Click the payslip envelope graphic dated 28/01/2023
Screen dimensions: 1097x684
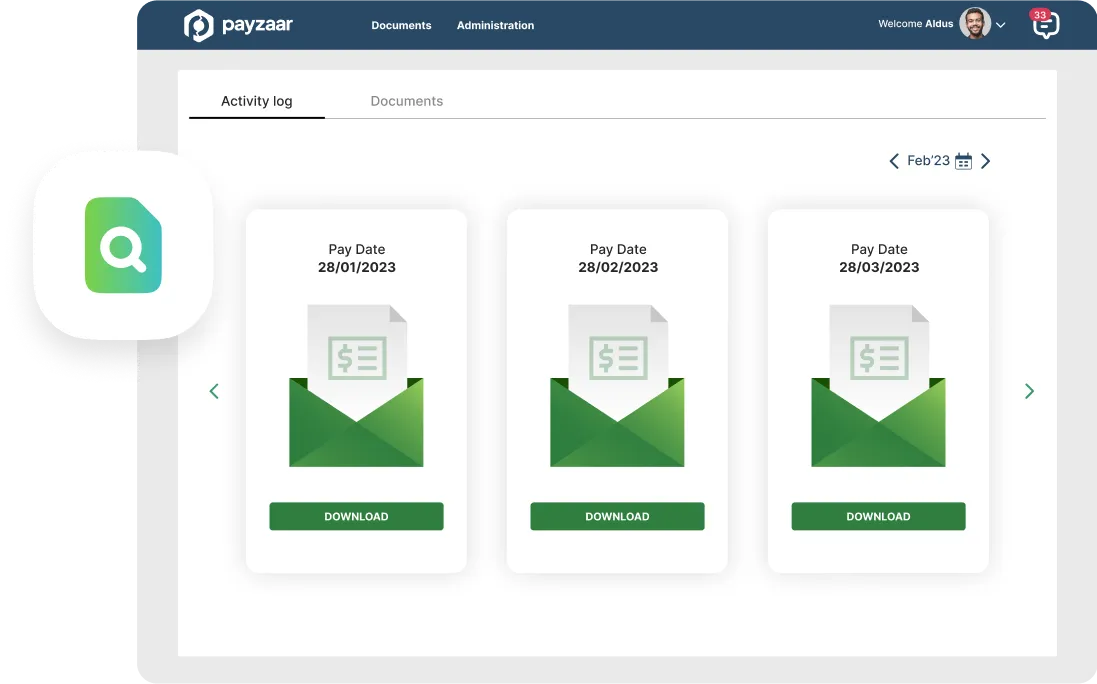pos(356,385)
